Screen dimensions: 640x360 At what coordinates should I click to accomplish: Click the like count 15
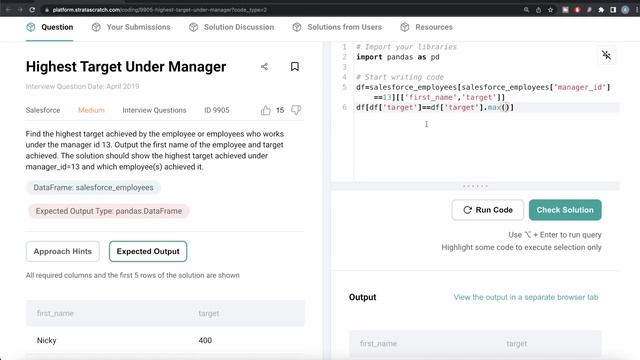(x=280, y=110)
